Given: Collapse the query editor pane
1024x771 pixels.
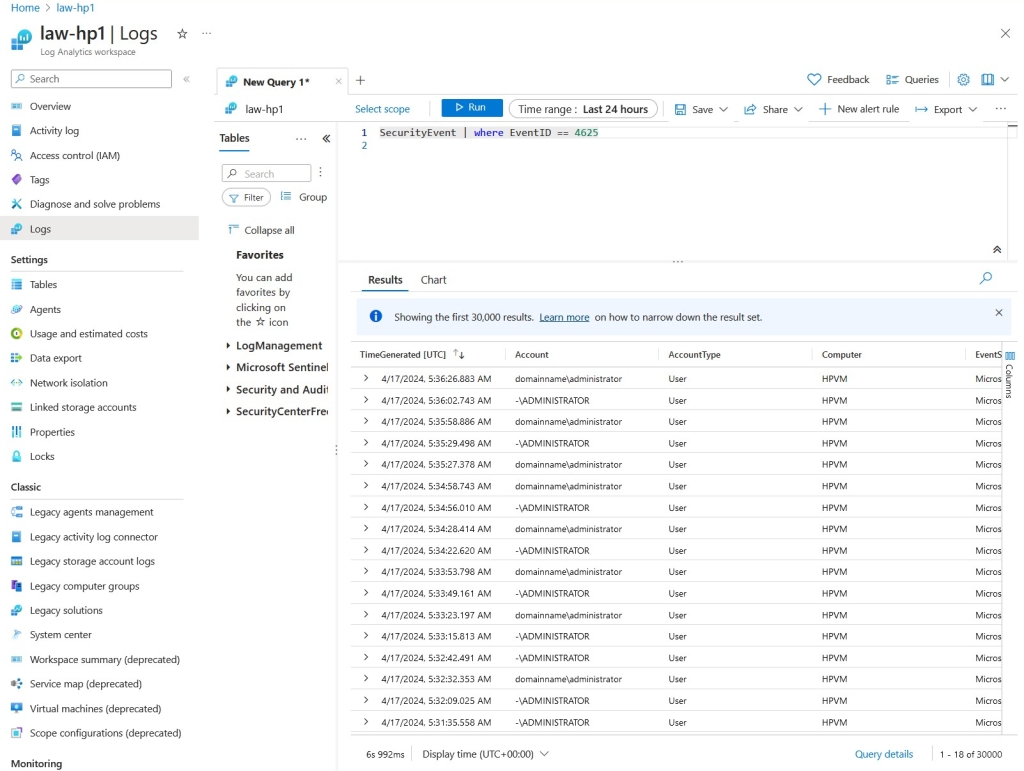Looking at the screenshot, I should [996, 250].
